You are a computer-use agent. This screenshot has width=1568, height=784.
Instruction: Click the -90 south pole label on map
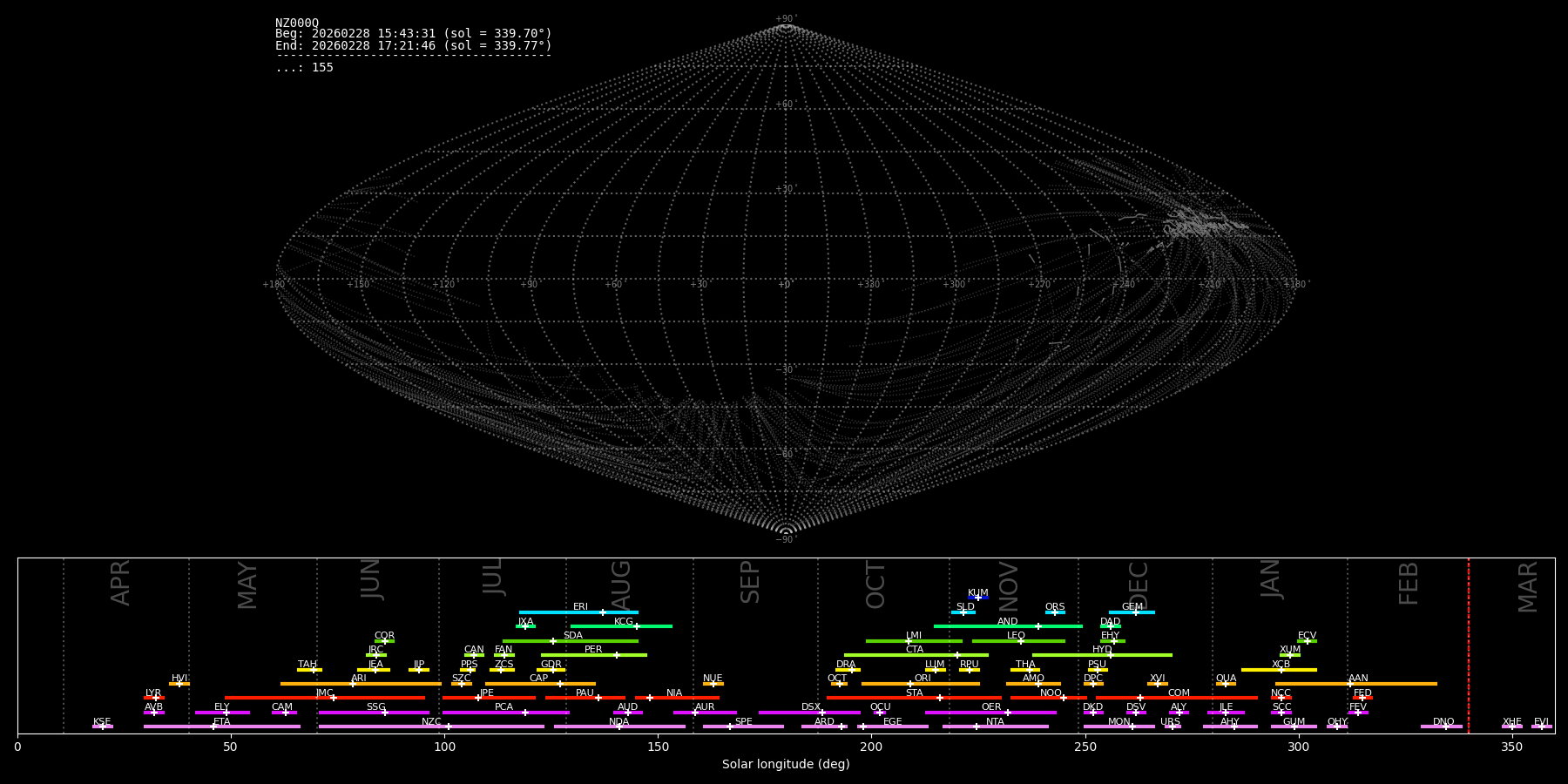click(x=786, y=540)
